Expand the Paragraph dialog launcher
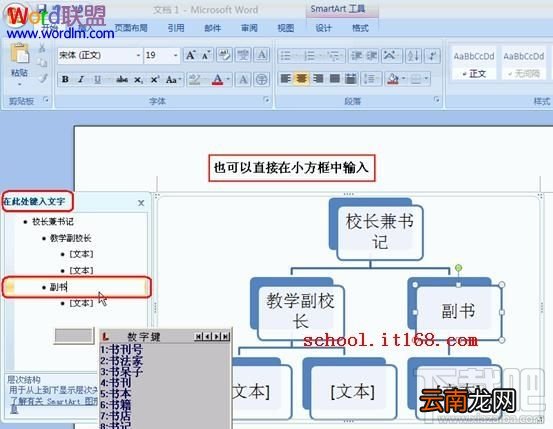The height and width of the screenshot is (429, 553). [x=437, y=100]
